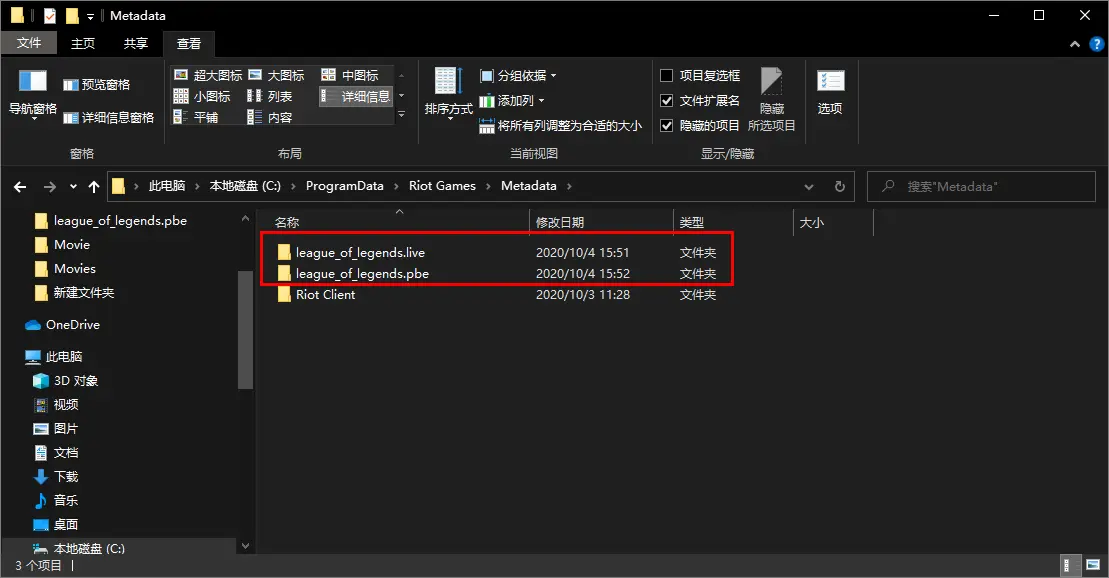Open the File (文件) tab

click(x=28, y=43)
